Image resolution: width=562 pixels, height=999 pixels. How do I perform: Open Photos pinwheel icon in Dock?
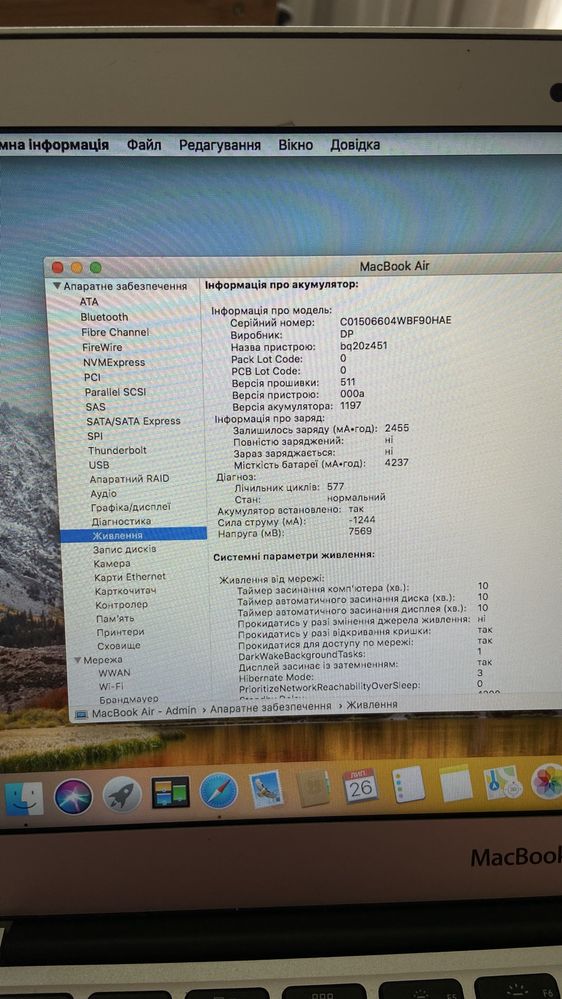547,780
